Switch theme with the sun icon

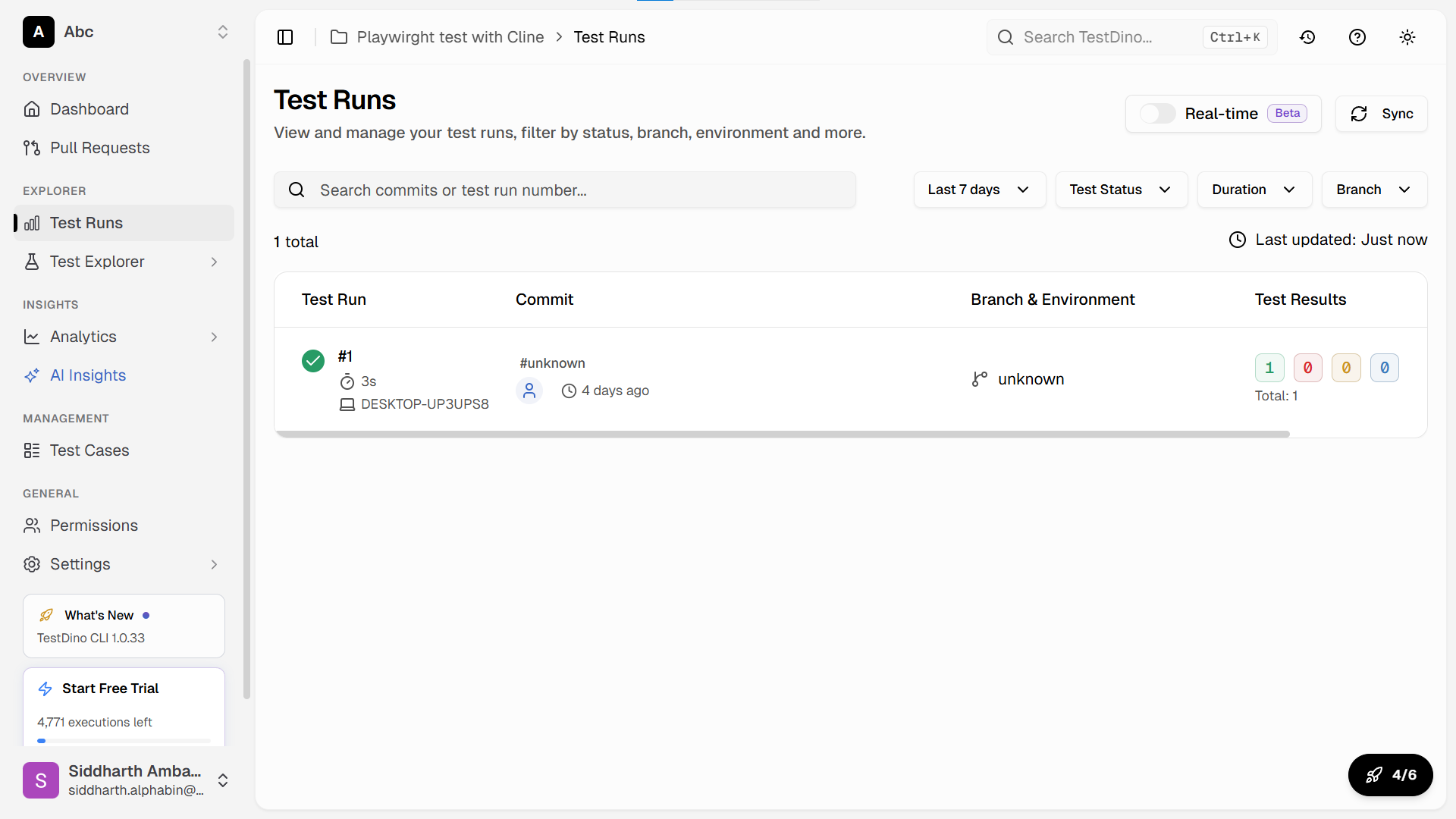click(1407, 37)
